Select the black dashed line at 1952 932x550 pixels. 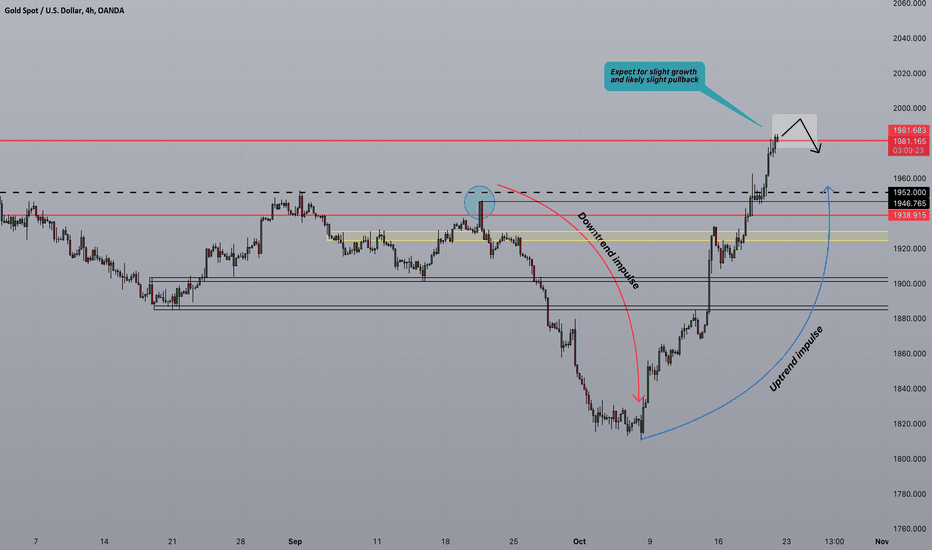[x=443, y=193]
